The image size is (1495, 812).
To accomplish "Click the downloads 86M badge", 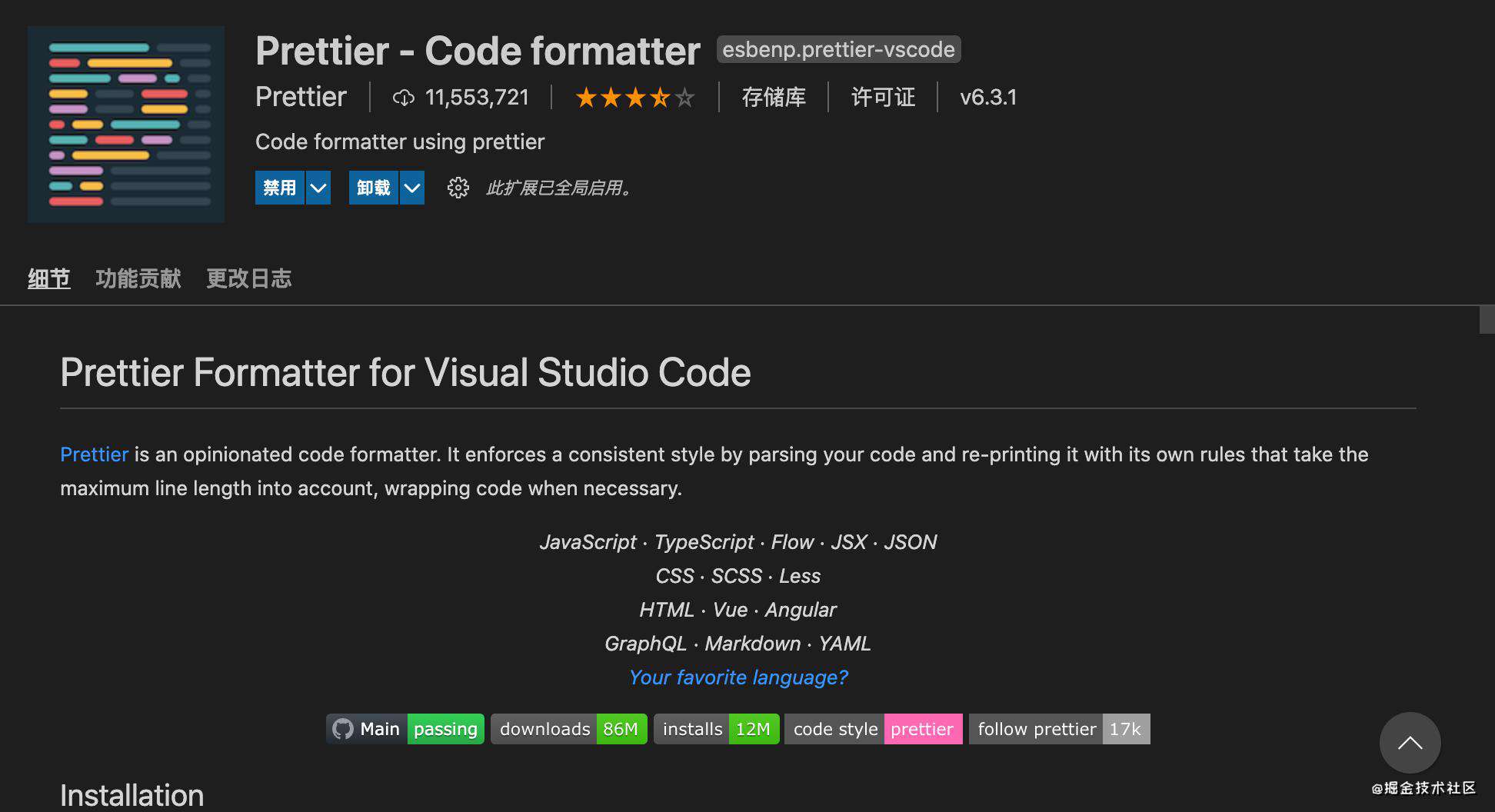I will (x=569, y=729).
